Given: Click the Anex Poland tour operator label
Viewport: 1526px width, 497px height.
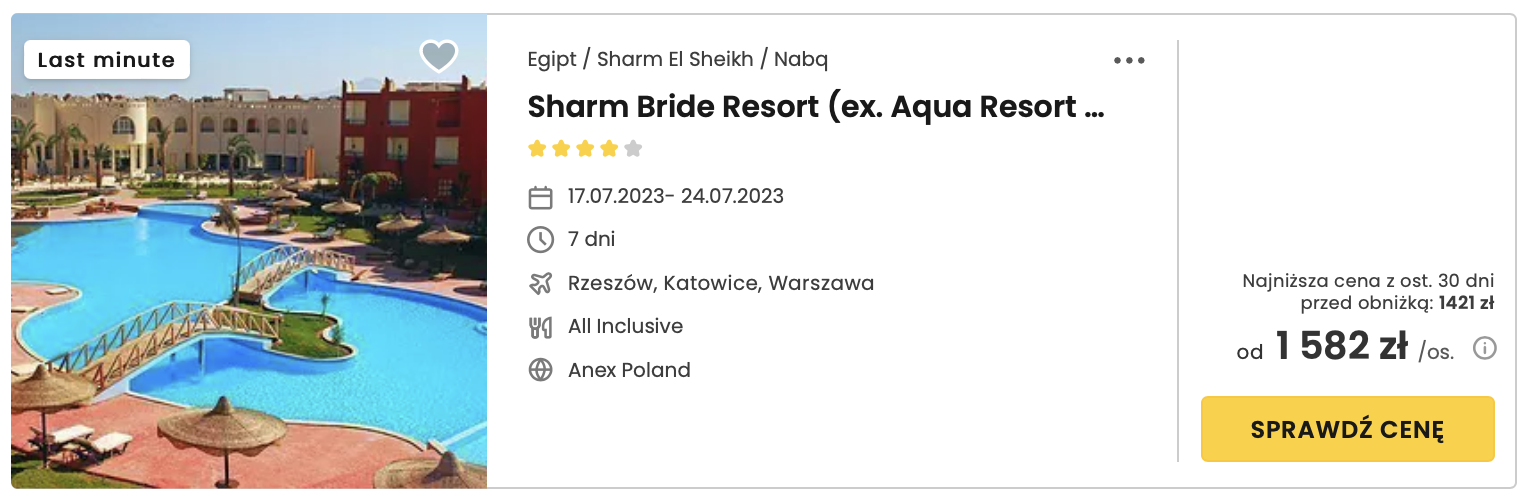Looking at the screenshot, I should [629, 370].
